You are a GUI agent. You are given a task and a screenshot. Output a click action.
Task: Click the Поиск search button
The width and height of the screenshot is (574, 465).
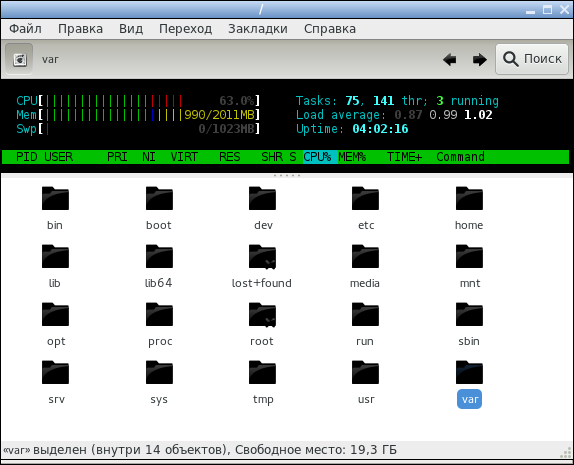click(x=532, y=59)
